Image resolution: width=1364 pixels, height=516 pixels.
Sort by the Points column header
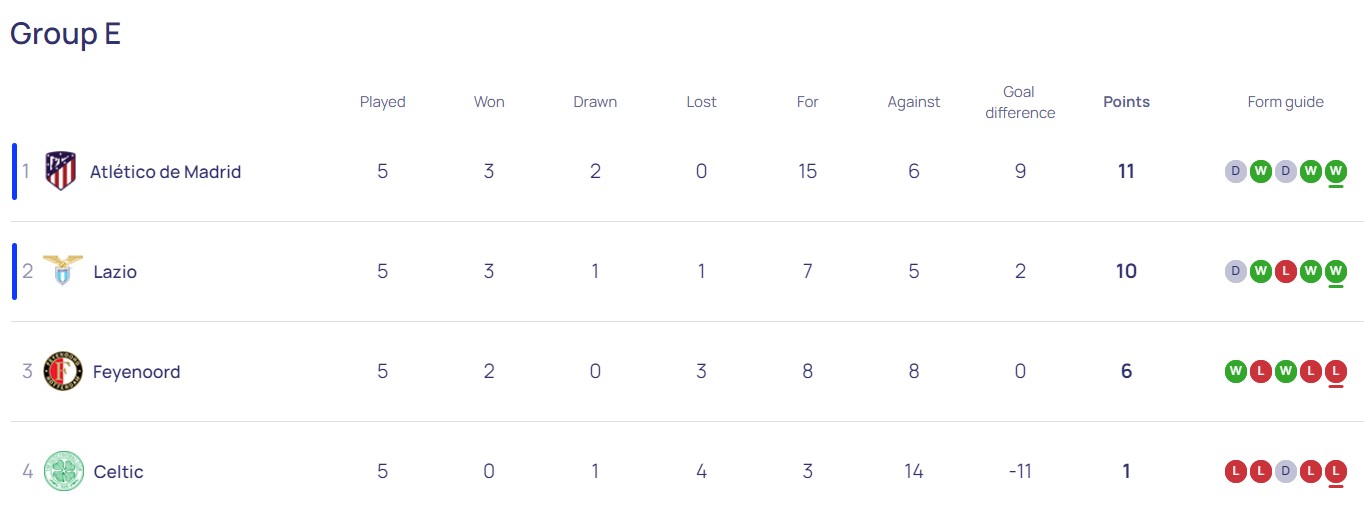point(1126,102)
